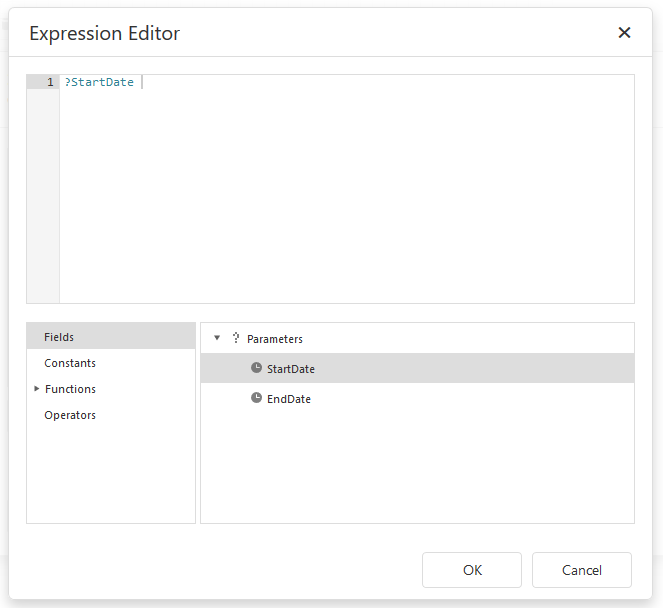The height and width of the screenshot is (608, 663).
Task: Cancel the Expression Editor
Action: [582, 570]
